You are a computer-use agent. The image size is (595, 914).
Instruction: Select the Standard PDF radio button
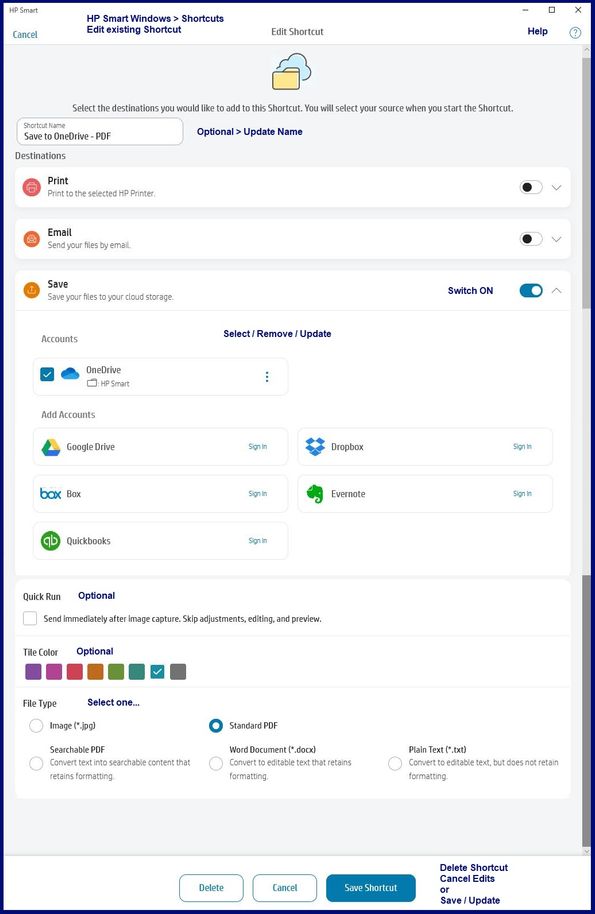216,726
